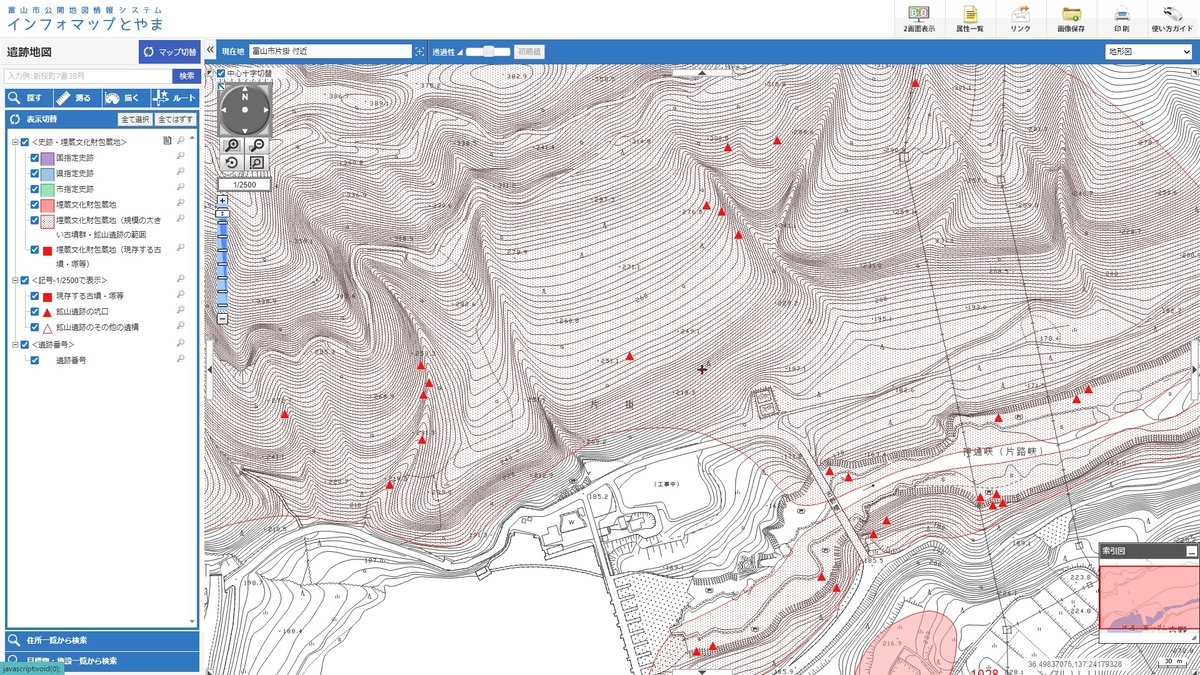Screen dimensions: 1200x675
Task: Save the map image with 画像保存
Action: tap(1071, 19)
